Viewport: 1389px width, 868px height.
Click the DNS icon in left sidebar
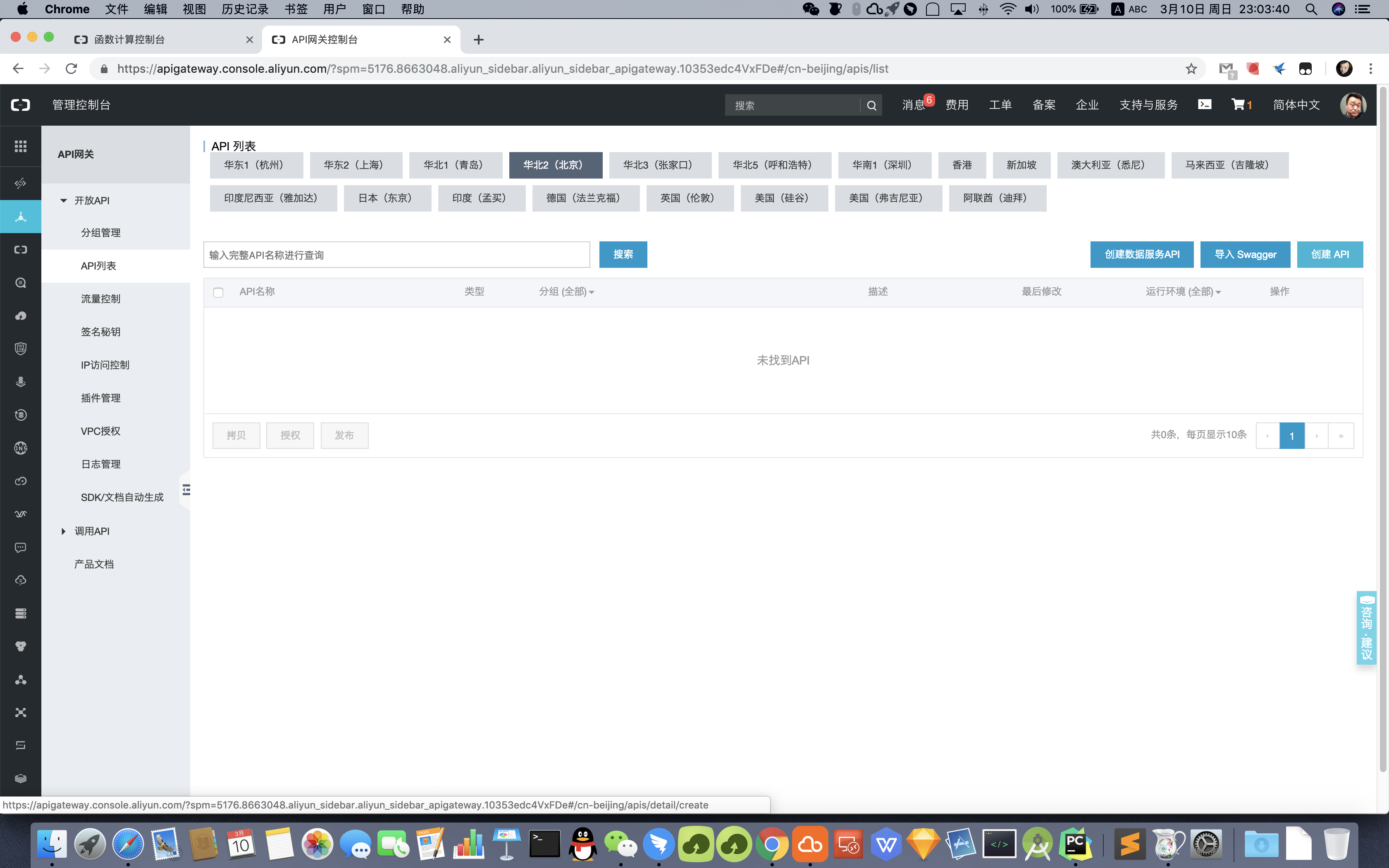click(21, 448)
